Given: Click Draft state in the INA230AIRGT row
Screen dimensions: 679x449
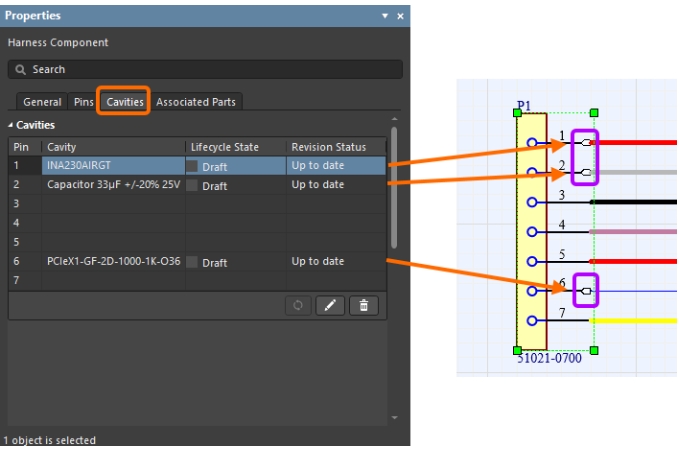Looking at the screenshot, I should coord(214,167).
